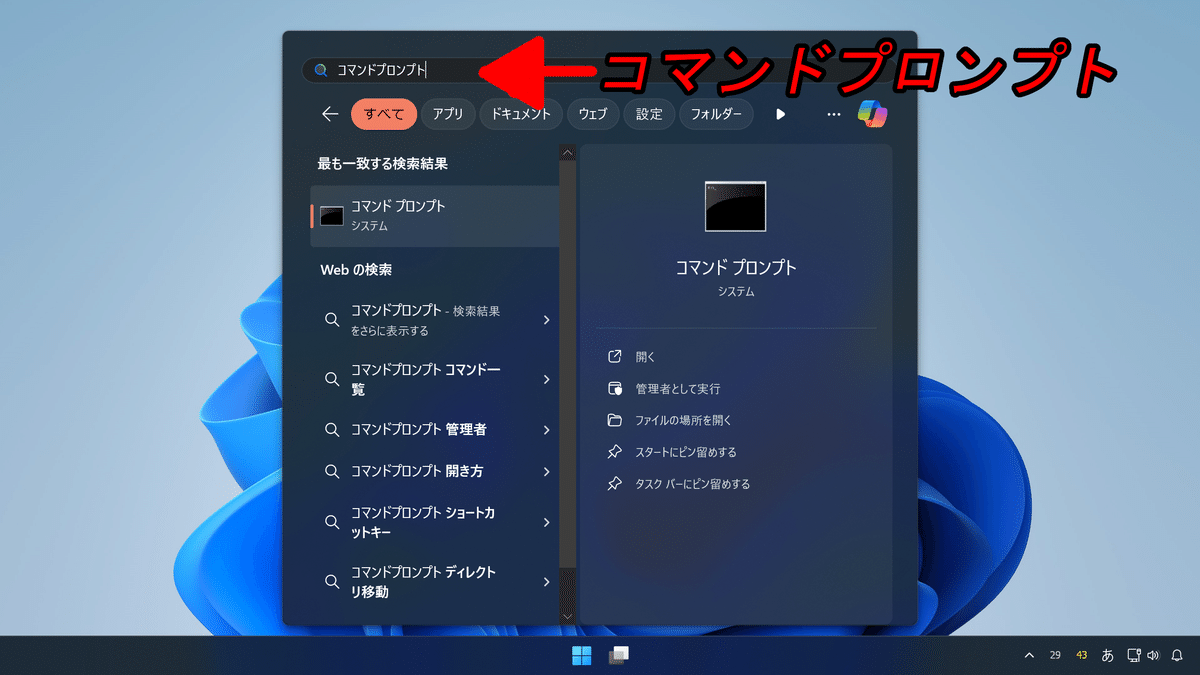1200x675 pixels.
Task: Expand the arrow for コマンドプロンプト 検索結果 suggestion
Action: coord(546,320)
